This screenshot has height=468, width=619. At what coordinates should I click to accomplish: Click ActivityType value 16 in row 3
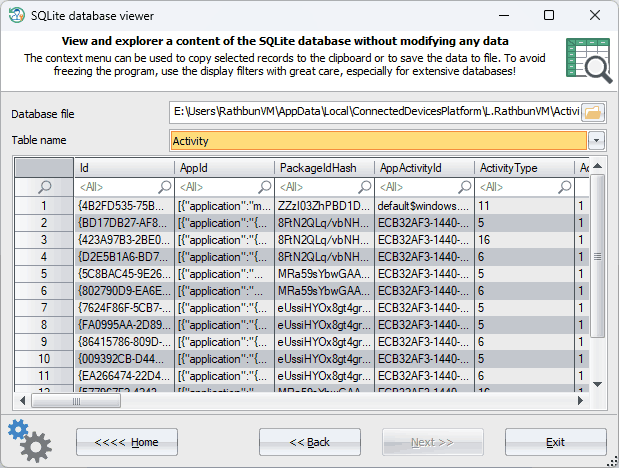click(524, 240)
